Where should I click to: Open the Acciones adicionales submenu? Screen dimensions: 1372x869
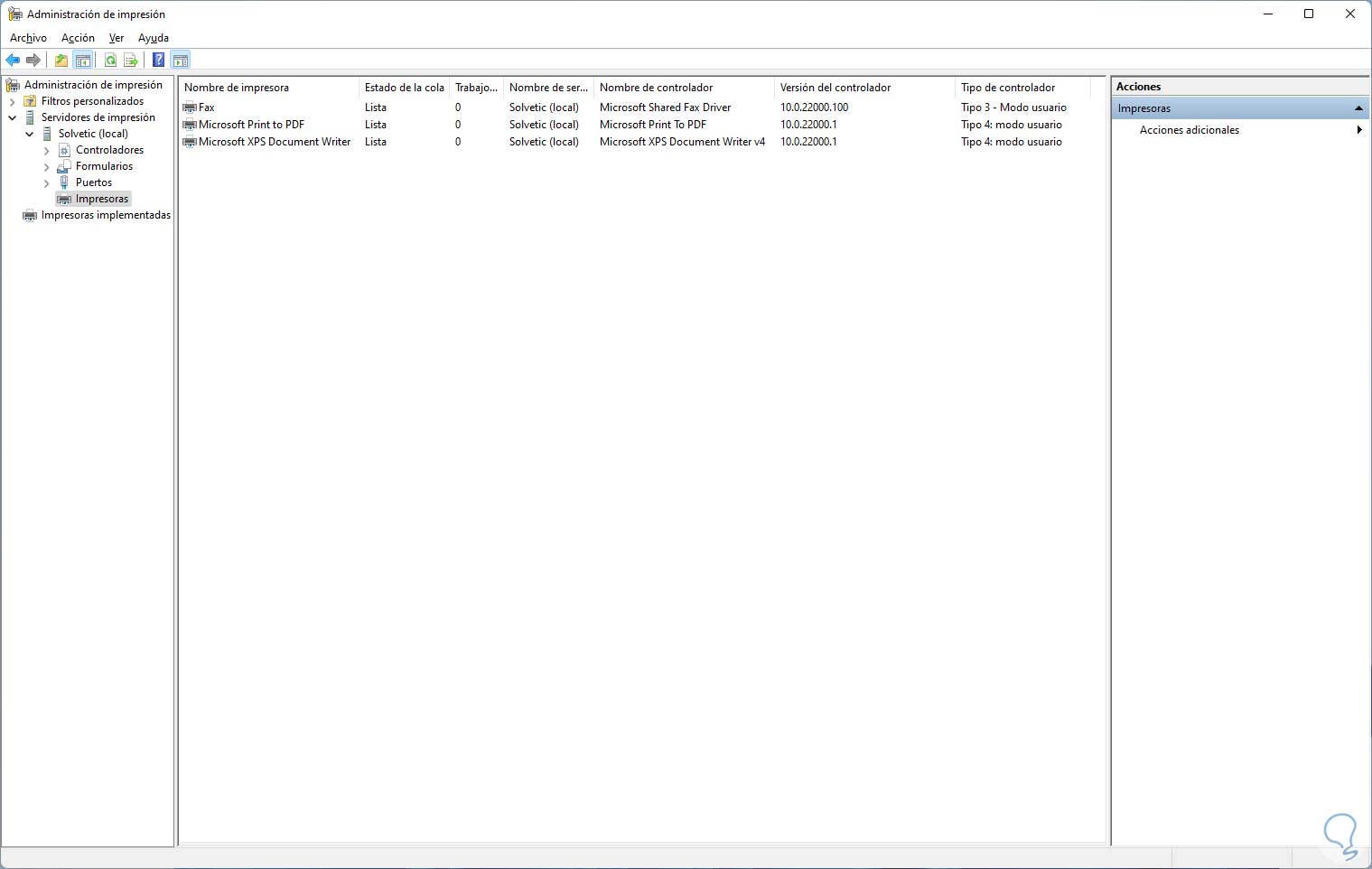pos(1359,130)
